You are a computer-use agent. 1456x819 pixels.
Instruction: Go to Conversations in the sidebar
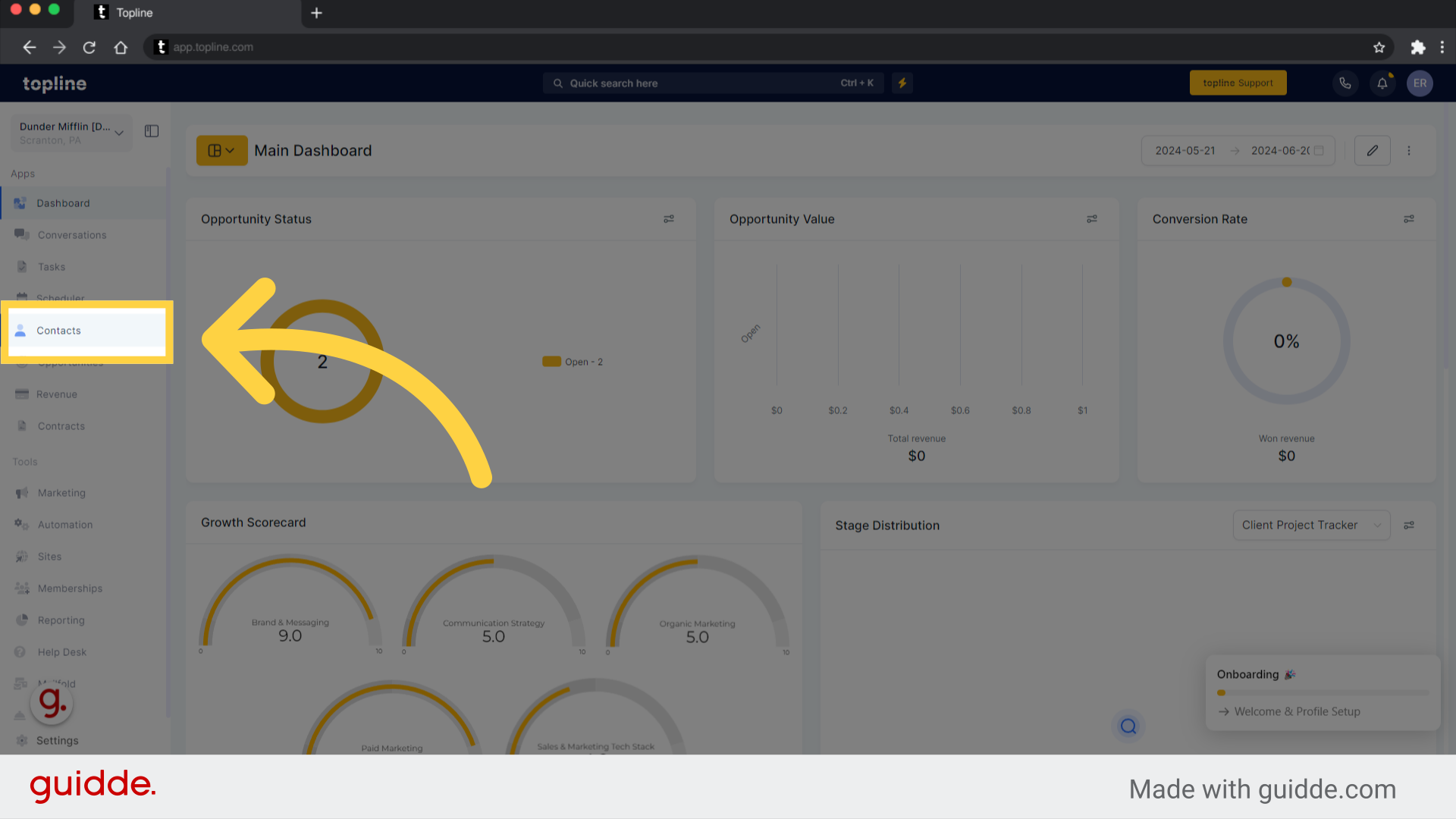click(72, 235)
